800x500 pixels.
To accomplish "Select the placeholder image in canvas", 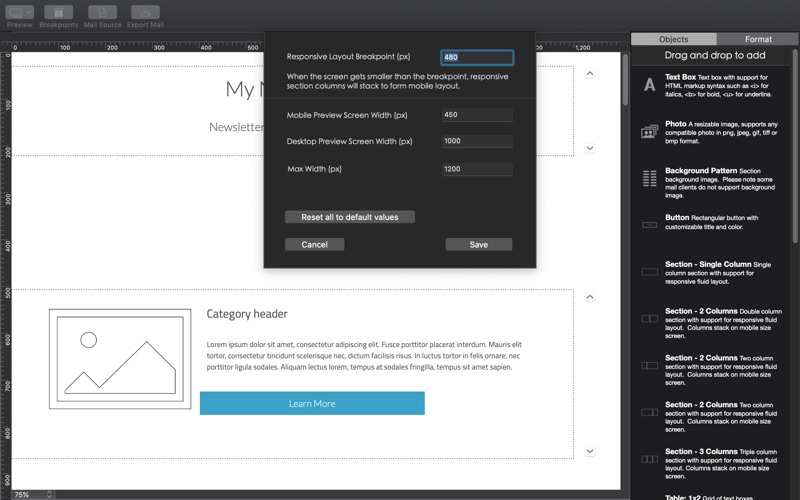I will (x=120, y=359).
